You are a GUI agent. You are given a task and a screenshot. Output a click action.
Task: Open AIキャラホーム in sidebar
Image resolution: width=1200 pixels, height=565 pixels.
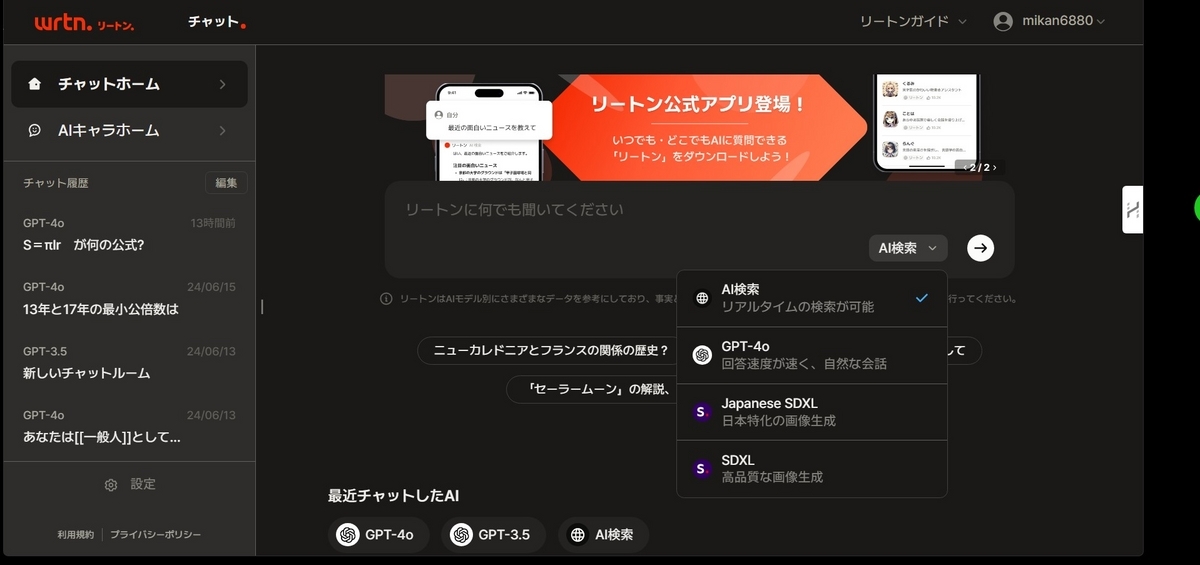[129, 130]
